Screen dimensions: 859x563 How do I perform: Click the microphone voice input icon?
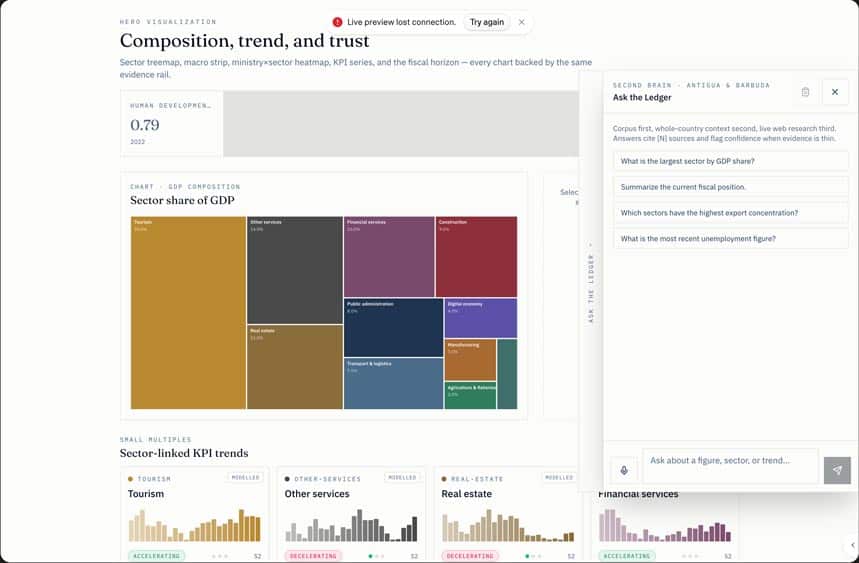[624, 470]
